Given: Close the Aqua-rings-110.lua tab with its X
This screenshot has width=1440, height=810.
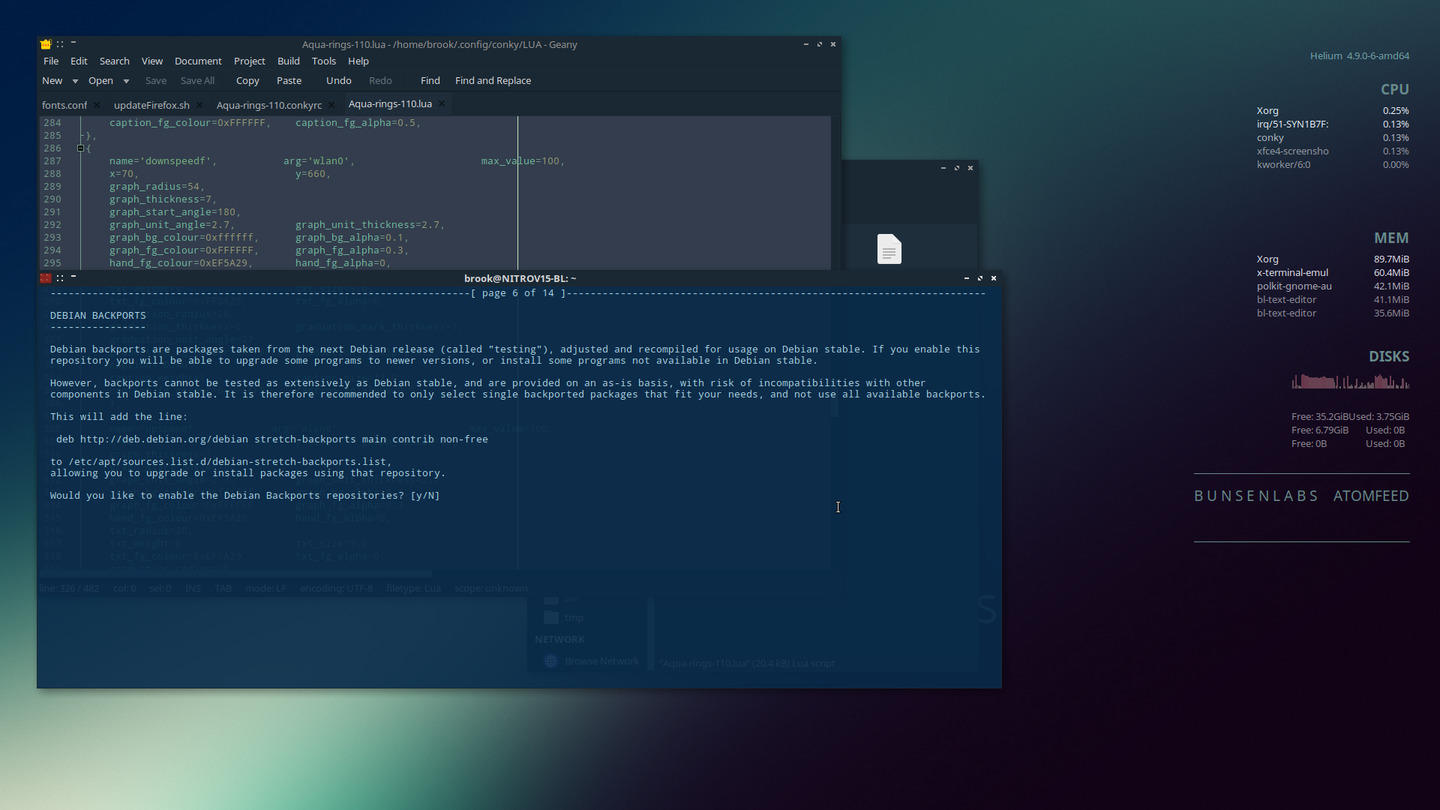Looking at the screenshot, I should tap(442, 104).
